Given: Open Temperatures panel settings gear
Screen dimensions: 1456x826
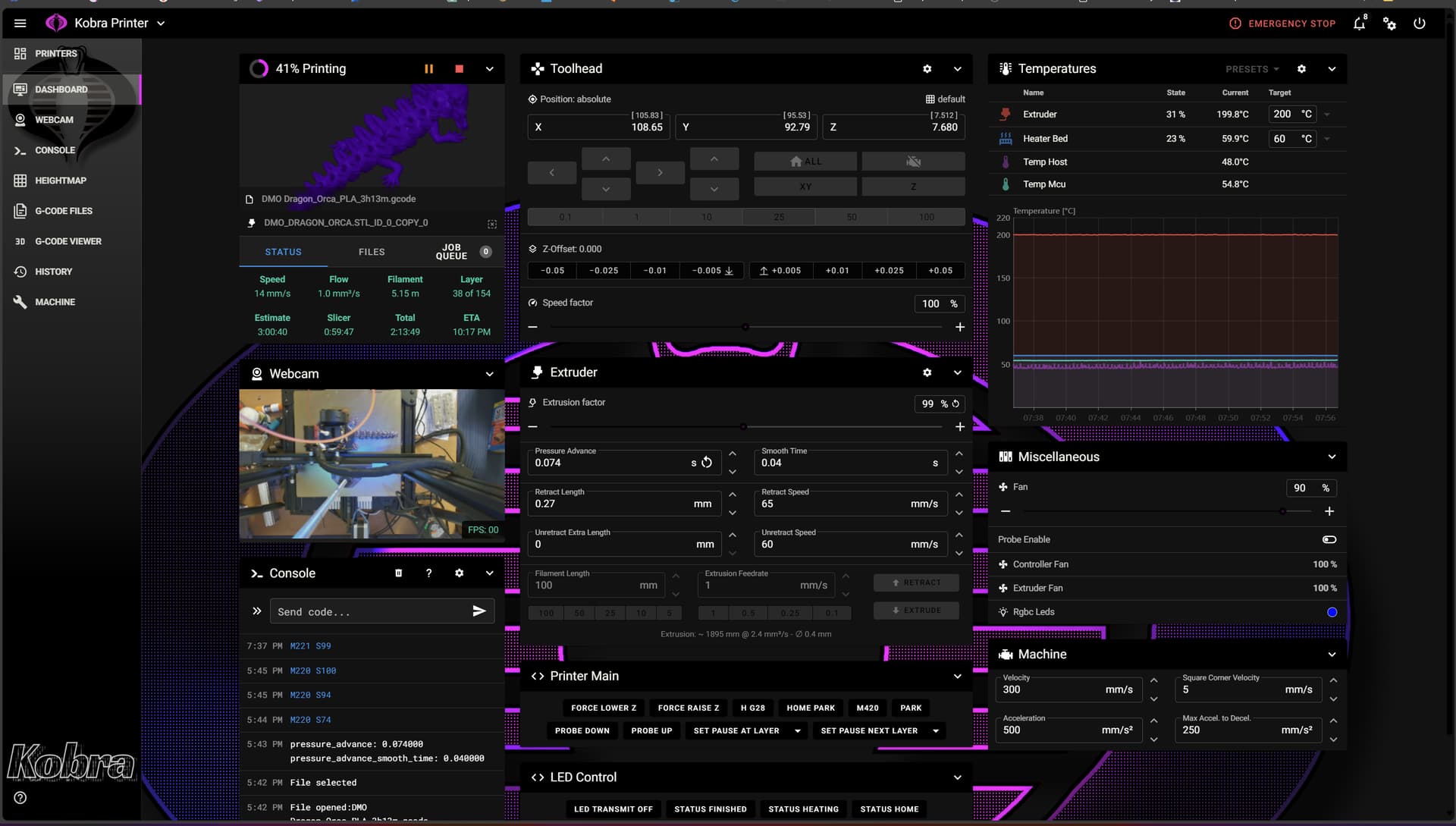Looking at the screenshot, I should 1301,69.
